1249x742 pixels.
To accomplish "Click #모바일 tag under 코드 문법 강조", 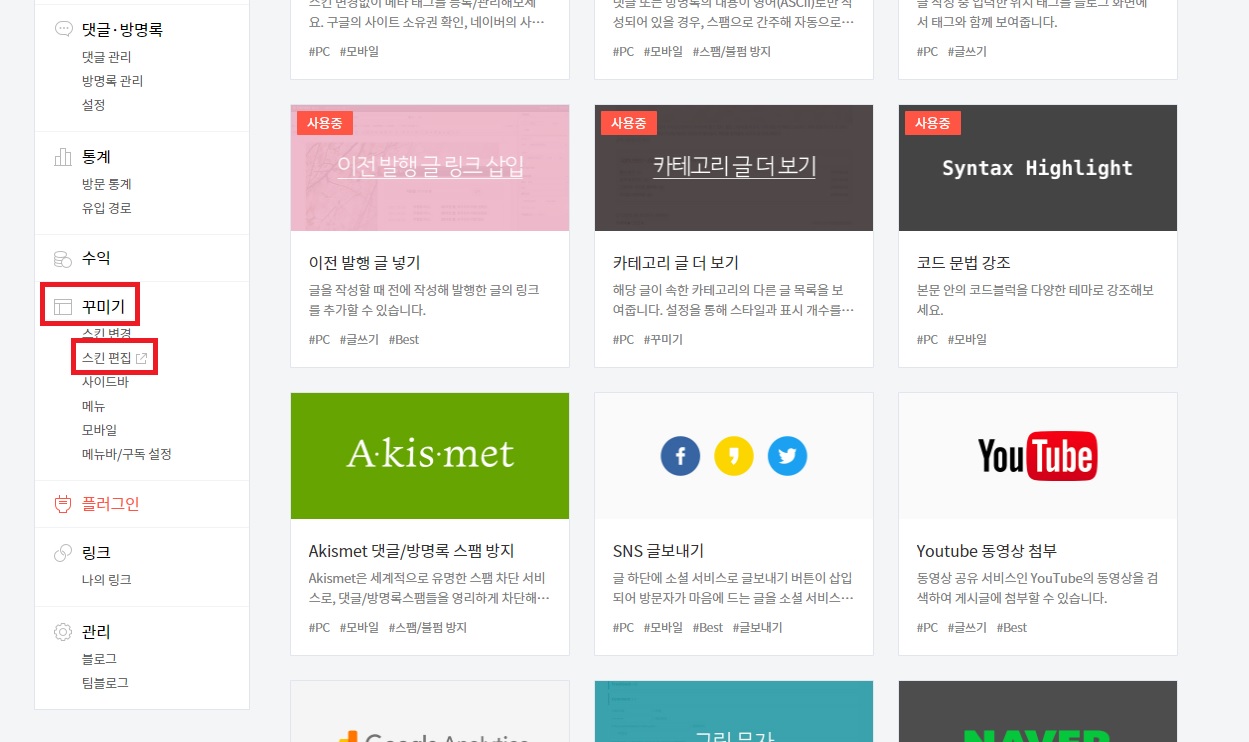I will coord(967,340).
